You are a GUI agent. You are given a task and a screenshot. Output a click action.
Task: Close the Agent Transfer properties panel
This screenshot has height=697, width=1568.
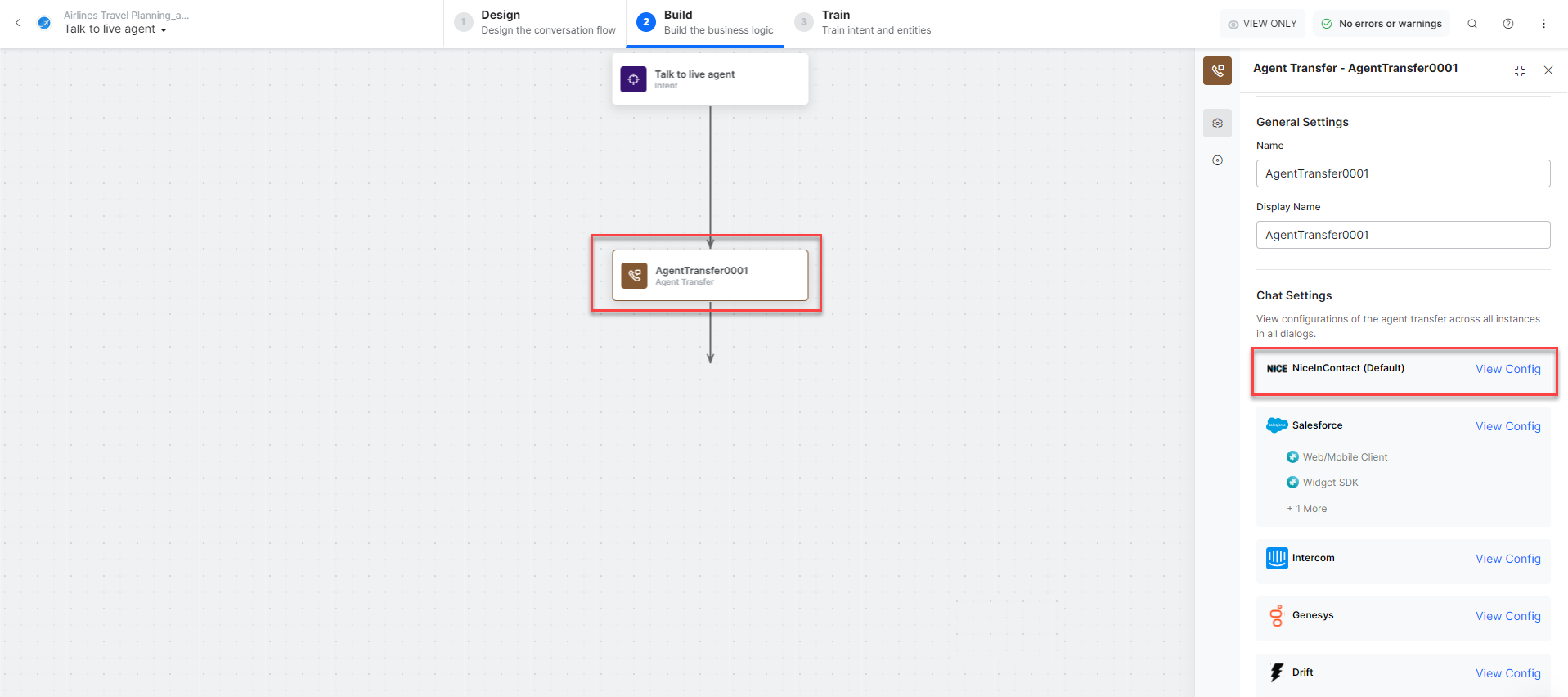coord(1548,71)
